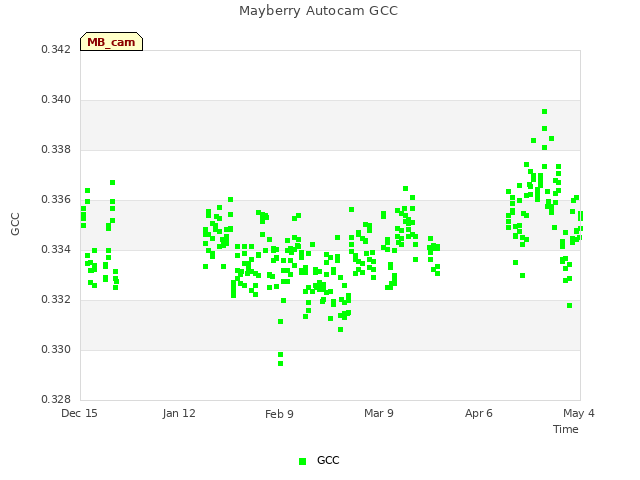Select the 0.330 y-axis label

(56, 349)
